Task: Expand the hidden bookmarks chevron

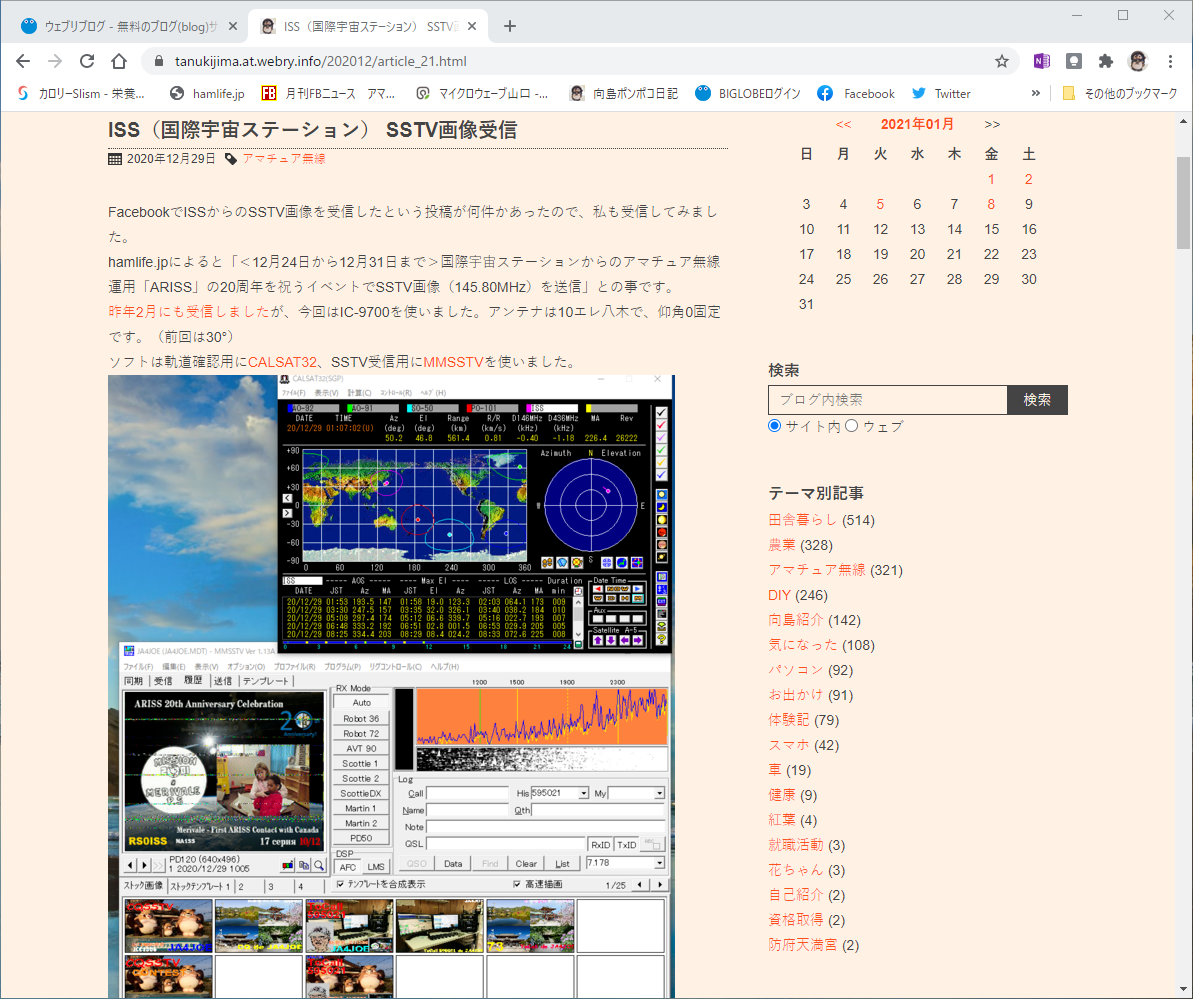Action: pyautogui.click(x=1036, y=93)
